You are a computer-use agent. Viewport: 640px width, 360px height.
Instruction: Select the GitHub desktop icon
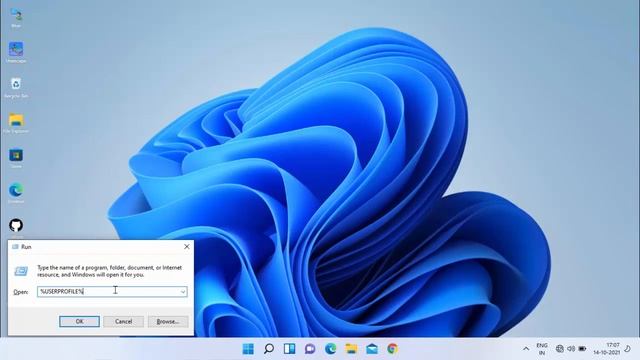pos(16,225)
